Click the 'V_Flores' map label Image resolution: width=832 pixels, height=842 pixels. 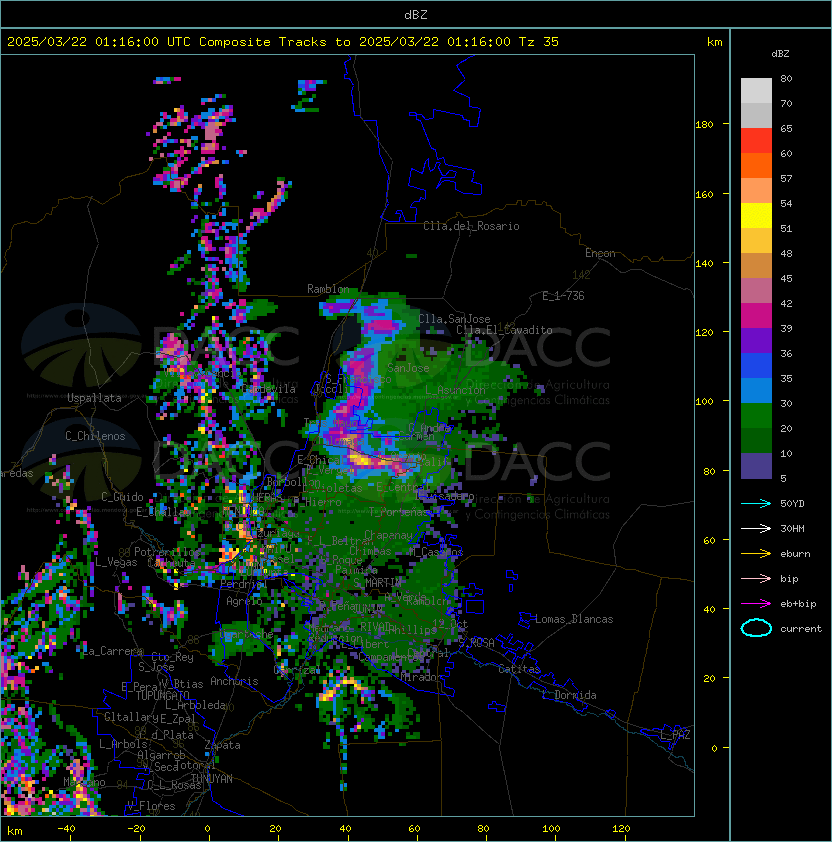click(151, 806)
